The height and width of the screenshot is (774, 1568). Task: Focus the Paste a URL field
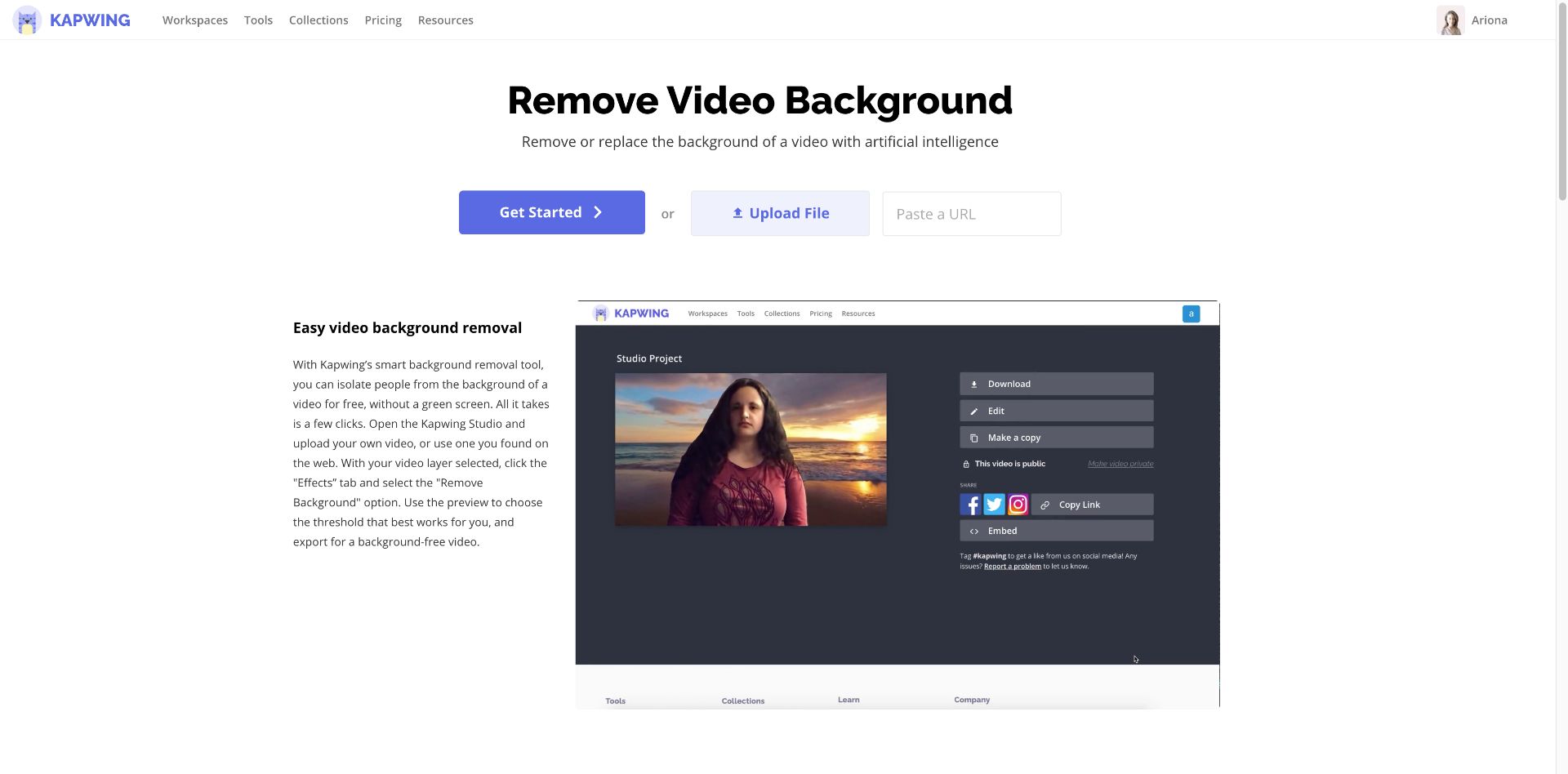point(971,214)
